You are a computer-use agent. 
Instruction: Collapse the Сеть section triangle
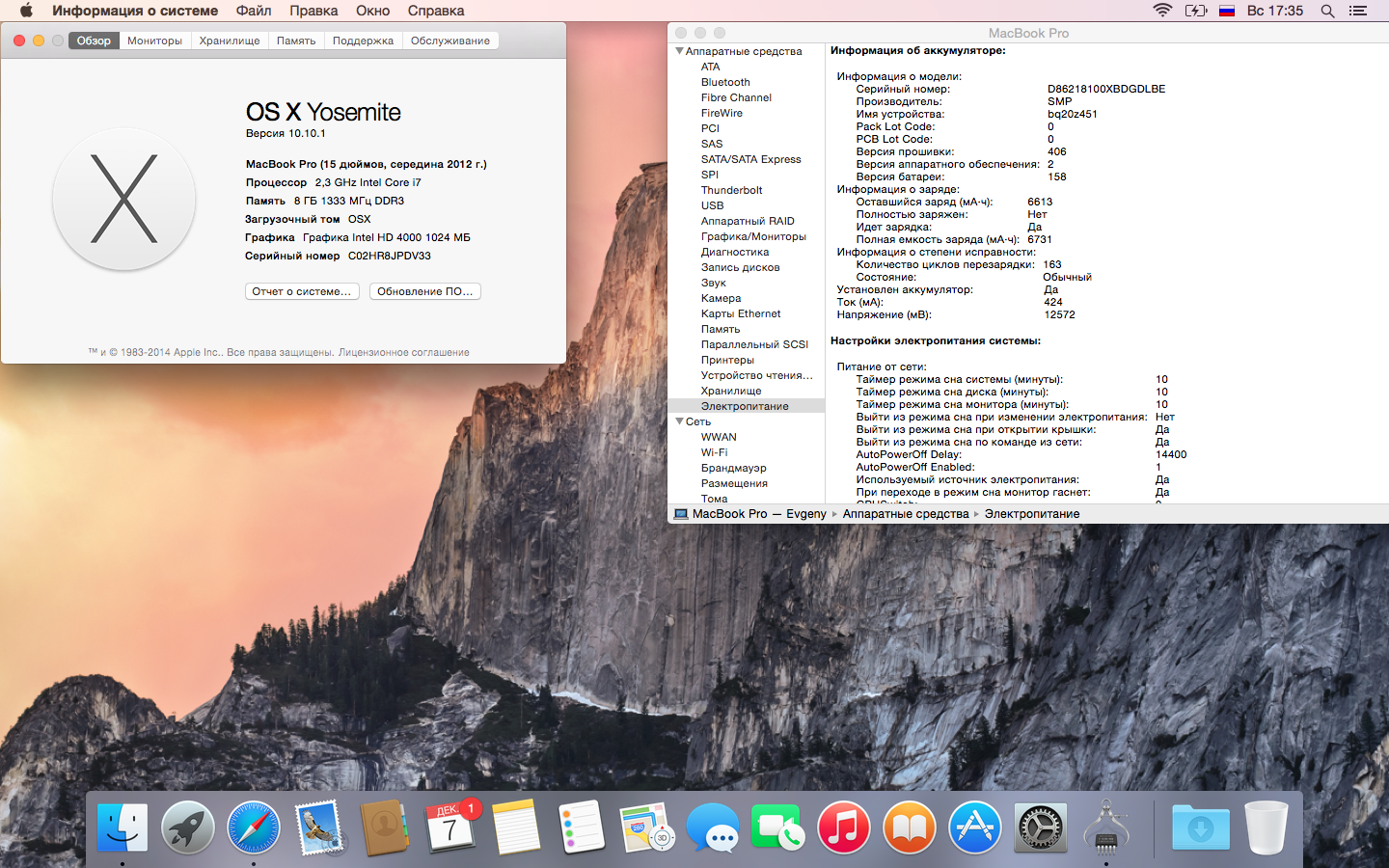(679, 421)
